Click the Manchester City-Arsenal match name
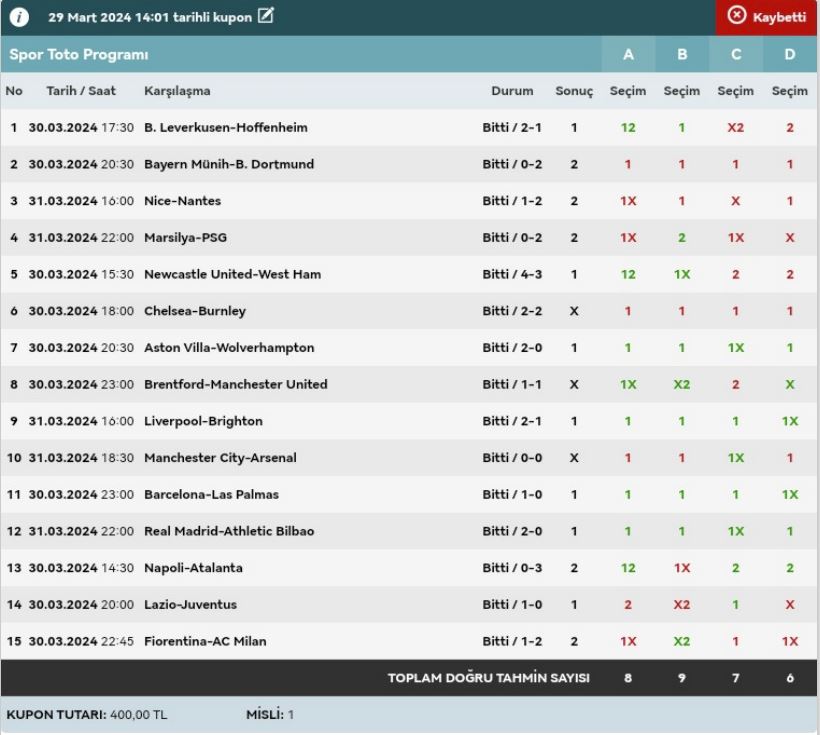Image resolution: width=820 pixels, height=735 pixels. pos(220,458)
